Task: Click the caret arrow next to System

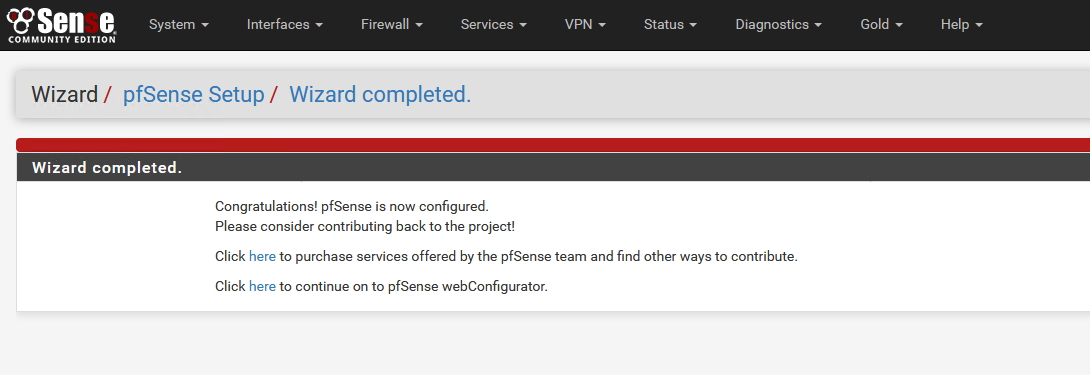Action: [x=205, y=25]
